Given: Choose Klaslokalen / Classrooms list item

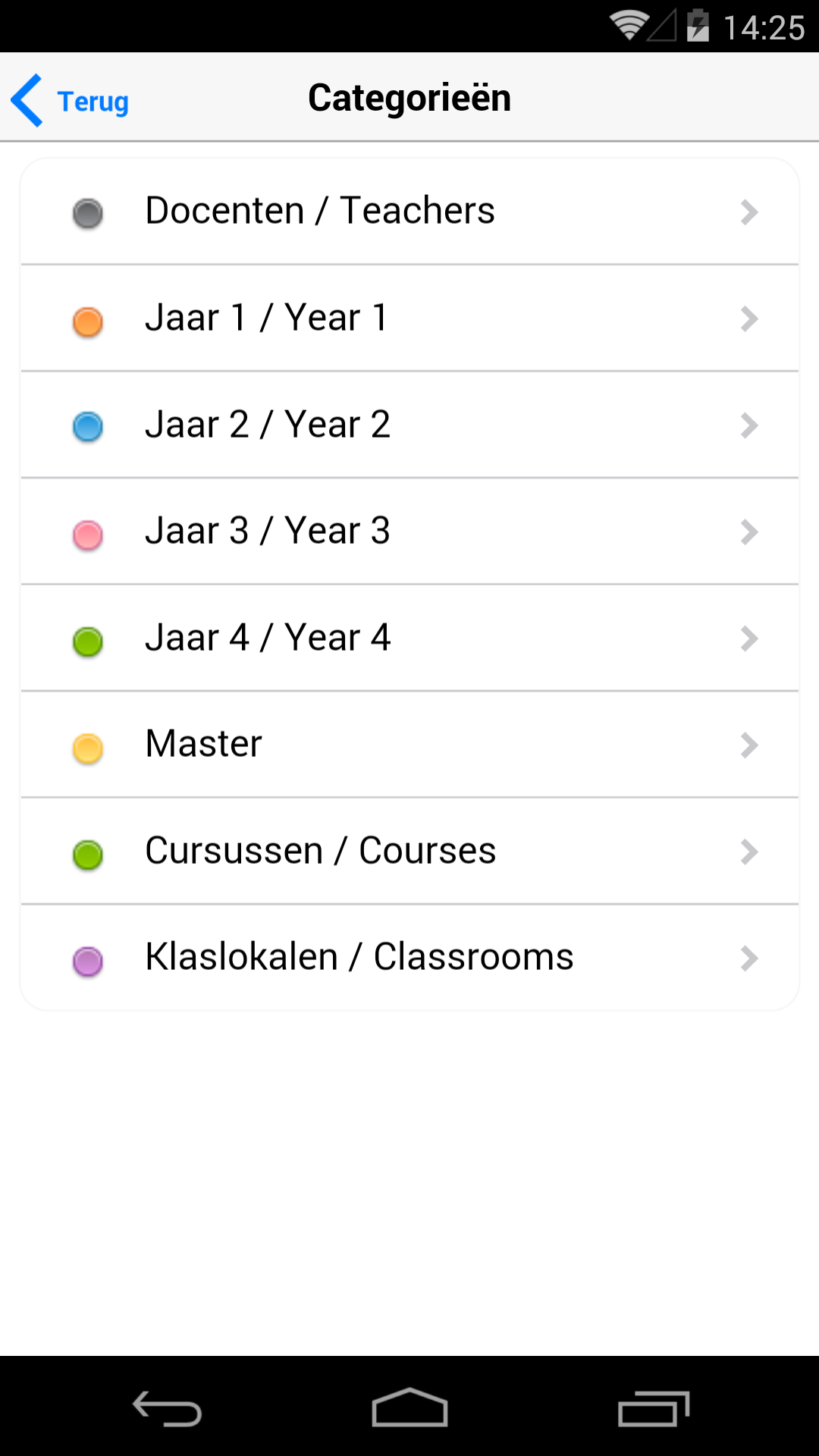Looking at the screenshot, I should click(x=409, y=957).
